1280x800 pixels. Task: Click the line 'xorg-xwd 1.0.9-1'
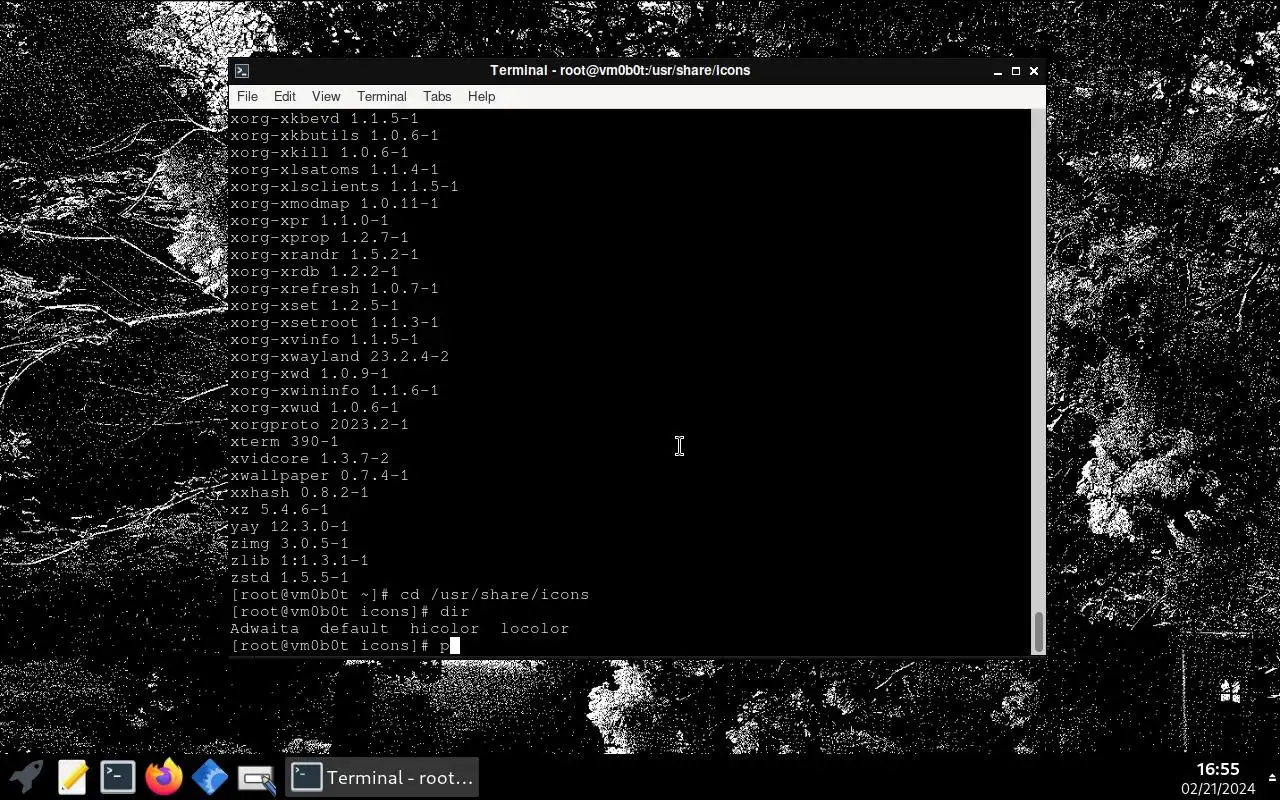[x=309, y=373]
